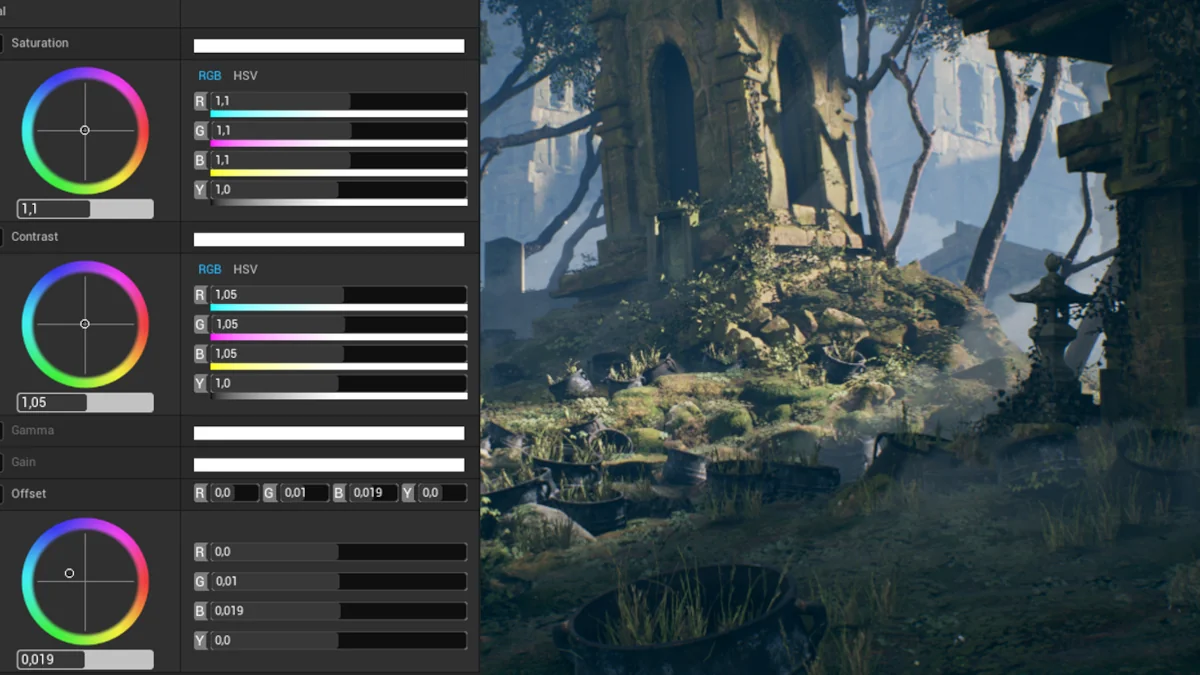Adjust the Saturation B slider
The width and height of the screenshot is (1200, 675).
pos(338,160)
